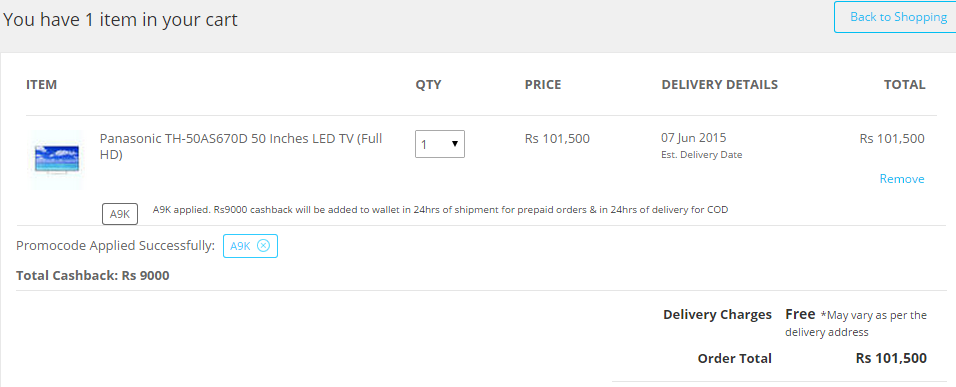The width and height of the screenshot is (956, 387).
Task: Remove the Panasonic TV from cart
Action: click(902, 179)
